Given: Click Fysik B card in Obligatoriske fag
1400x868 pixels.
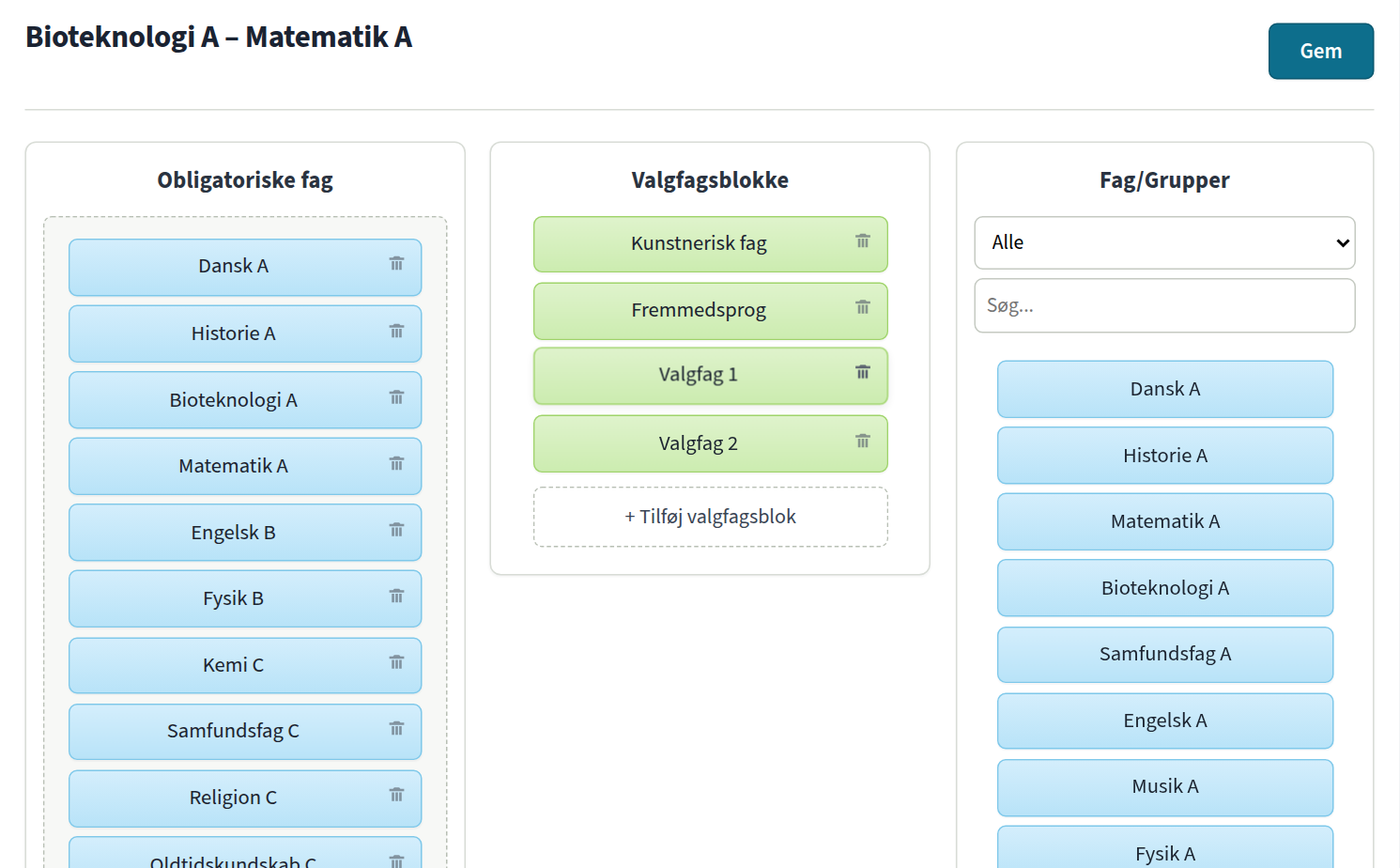Looking at the screenshot, I should [245, 598].
